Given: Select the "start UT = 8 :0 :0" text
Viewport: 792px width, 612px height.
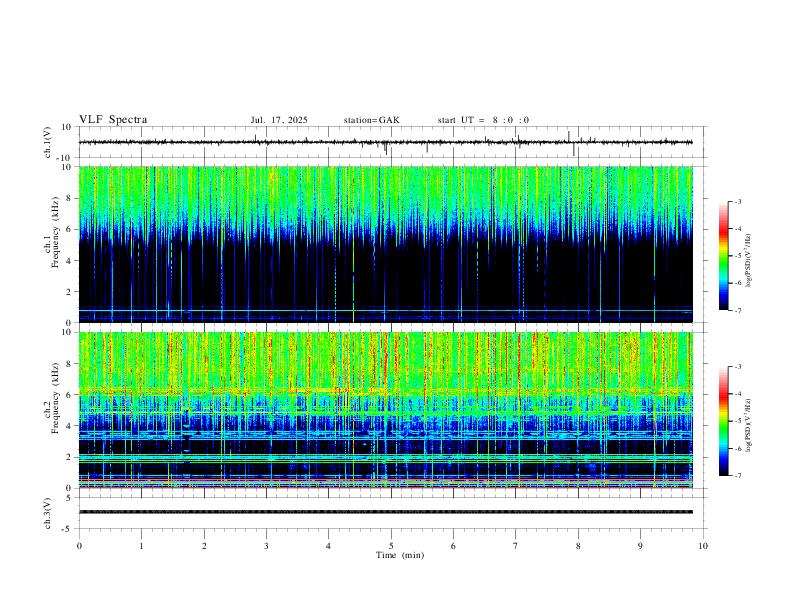Looking at the screenshot, I should (483, 120).
